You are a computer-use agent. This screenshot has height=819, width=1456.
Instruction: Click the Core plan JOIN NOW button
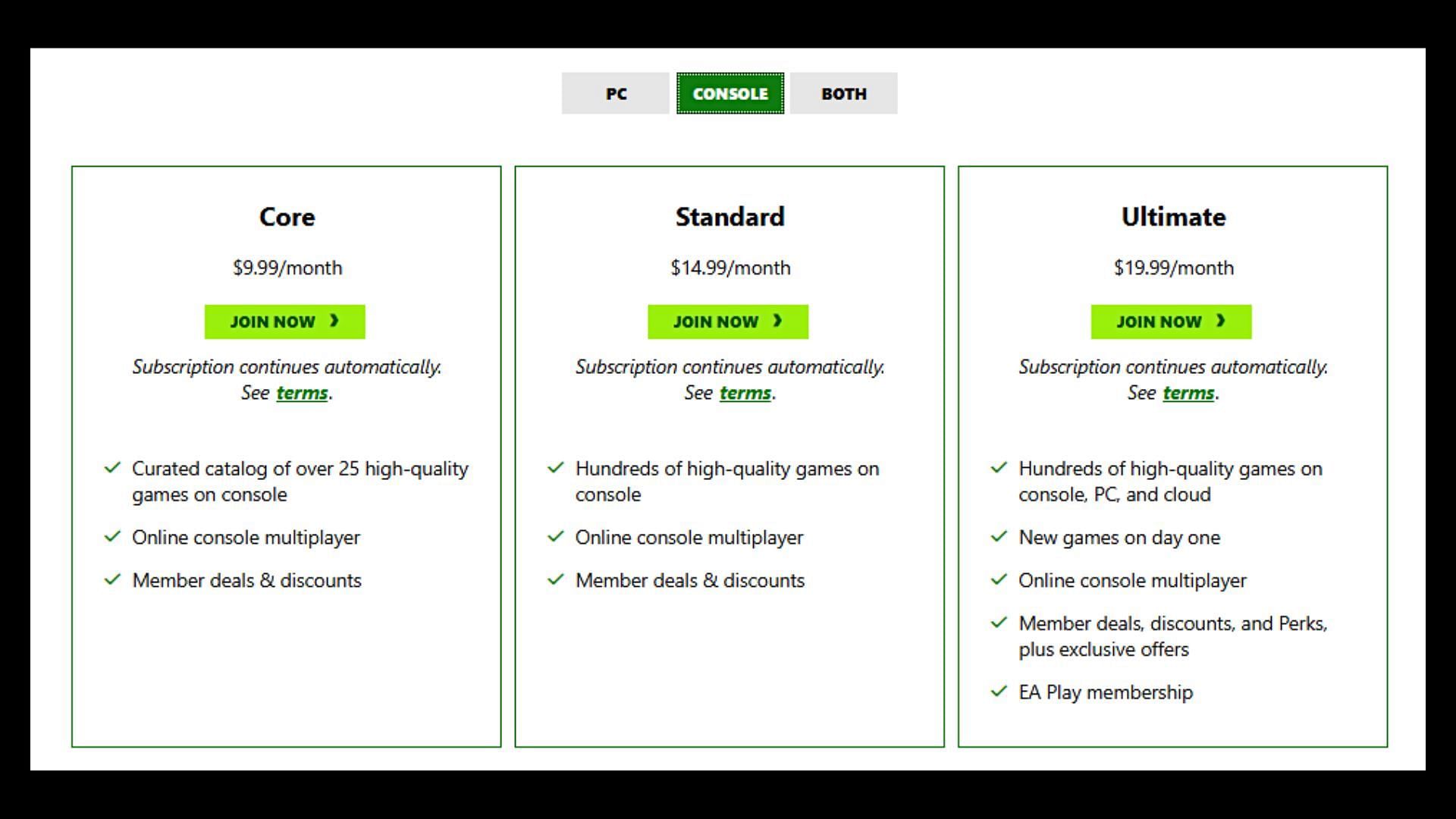pyautogui.click(x=285, y=321)
